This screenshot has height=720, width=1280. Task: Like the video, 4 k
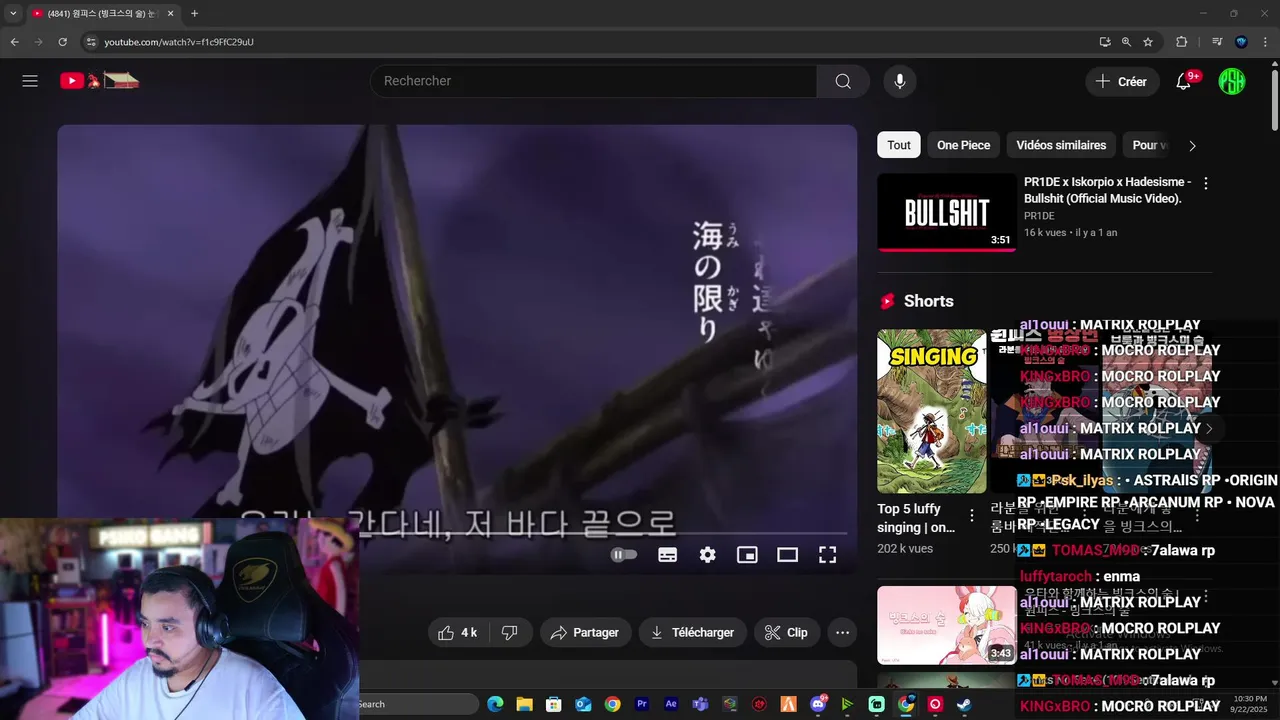pyautogui.click(x=458, y=632)
